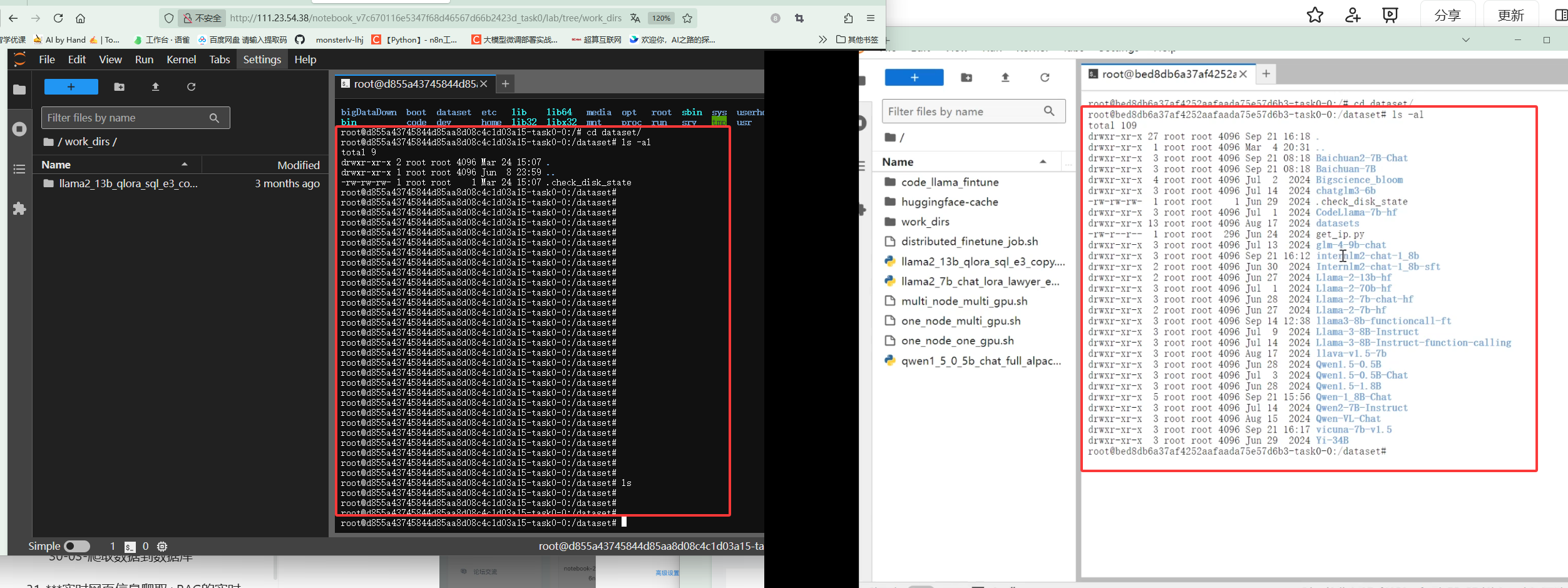
Task: Click the blue New Launcher plus button
Action: [71, 87]
